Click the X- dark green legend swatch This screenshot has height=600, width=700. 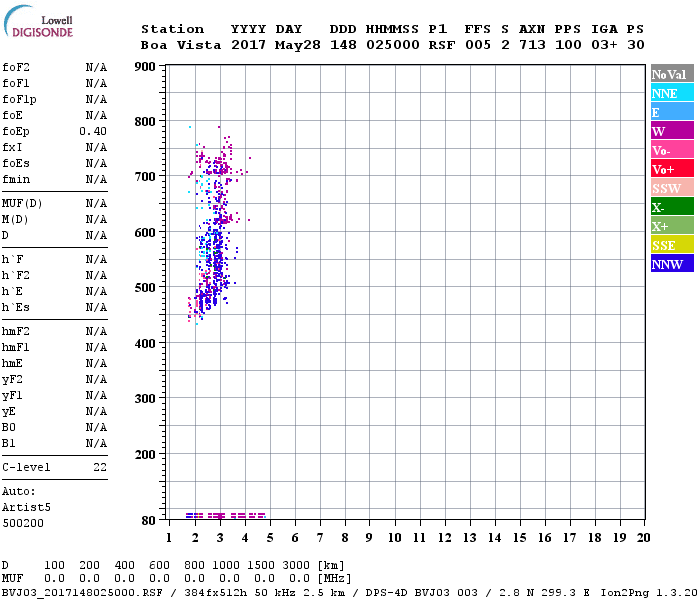[x=672, y=207]
